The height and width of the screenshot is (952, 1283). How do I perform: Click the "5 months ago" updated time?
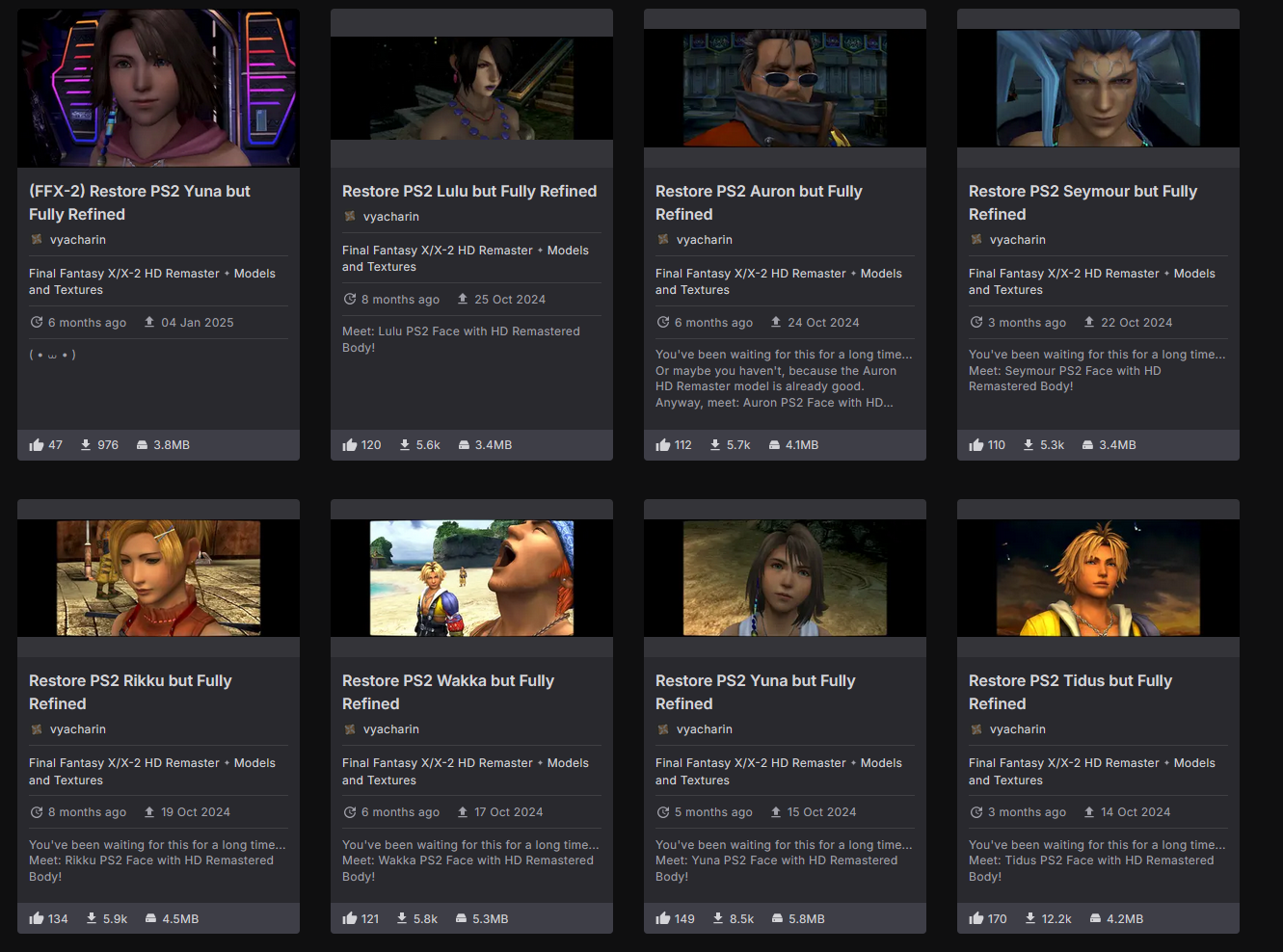[x=713, y=812]
